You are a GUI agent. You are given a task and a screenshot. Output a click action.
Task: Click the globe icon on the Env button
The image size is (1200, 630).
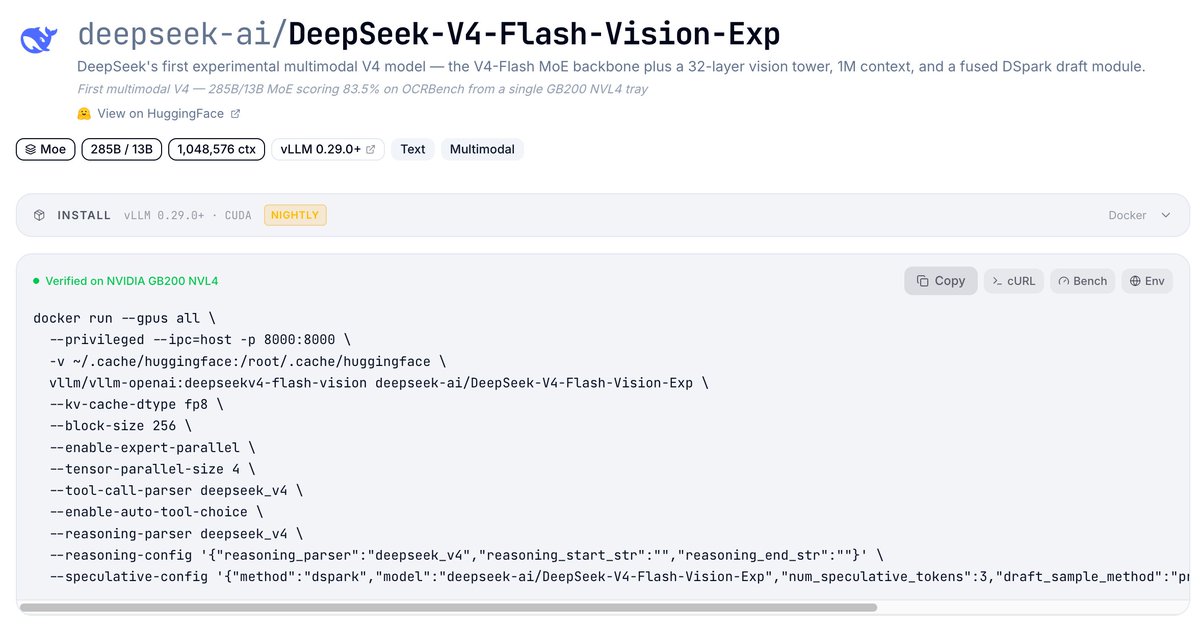(x=1135, y=281)
